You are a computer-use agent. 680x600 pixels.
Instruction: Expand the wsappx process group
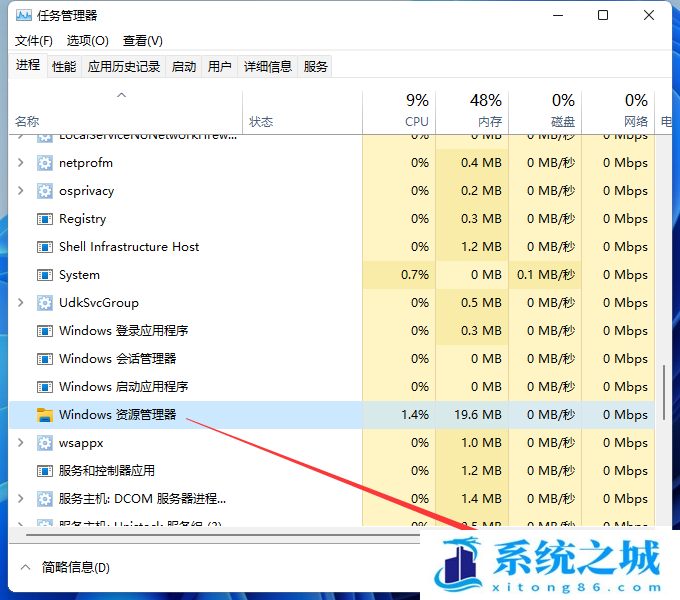click(21, 443)
